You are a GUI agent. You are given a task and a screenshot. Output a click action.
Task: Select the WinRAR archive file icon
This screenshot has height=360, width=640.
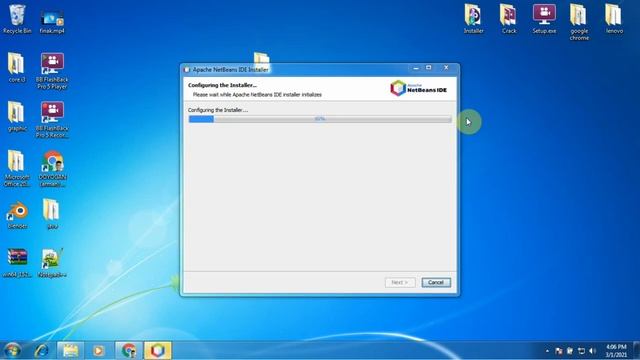point(17,263)
